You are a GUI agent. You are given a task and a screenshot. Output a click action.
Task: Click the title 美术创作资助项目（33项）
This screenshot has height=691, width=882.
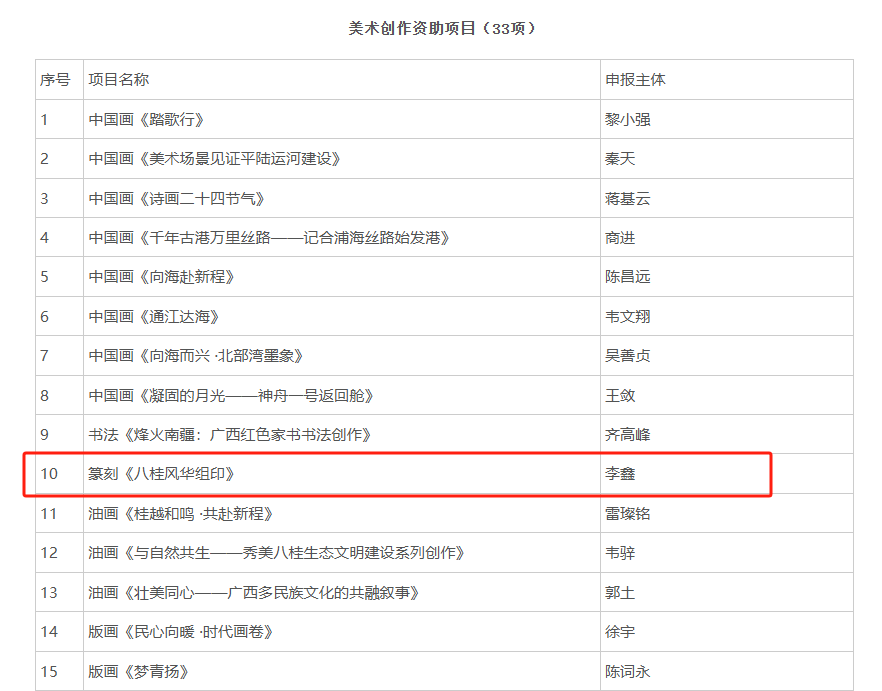pyautogui.click(x=442, y=29)
